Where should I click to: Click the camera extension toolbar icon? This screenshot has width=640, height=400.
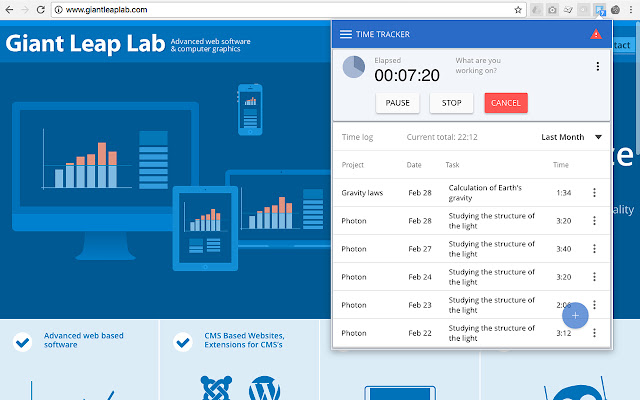coord(552,10)
